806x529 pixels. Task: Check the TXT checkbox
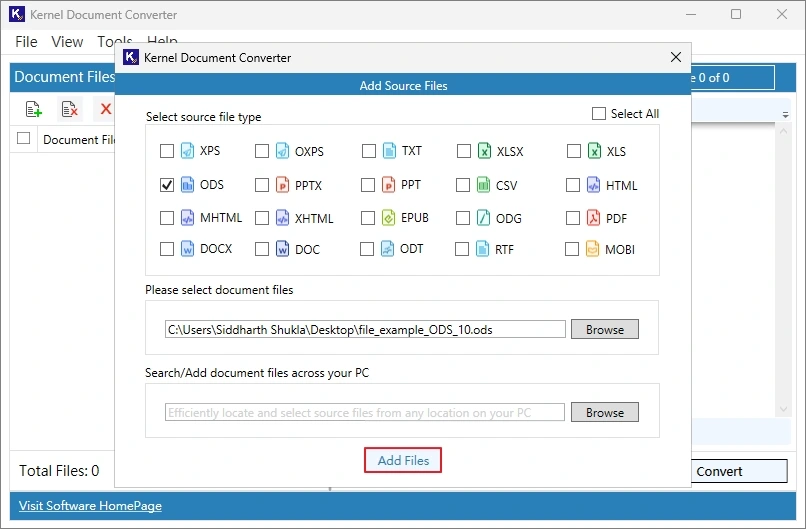[x=369, y=151]
